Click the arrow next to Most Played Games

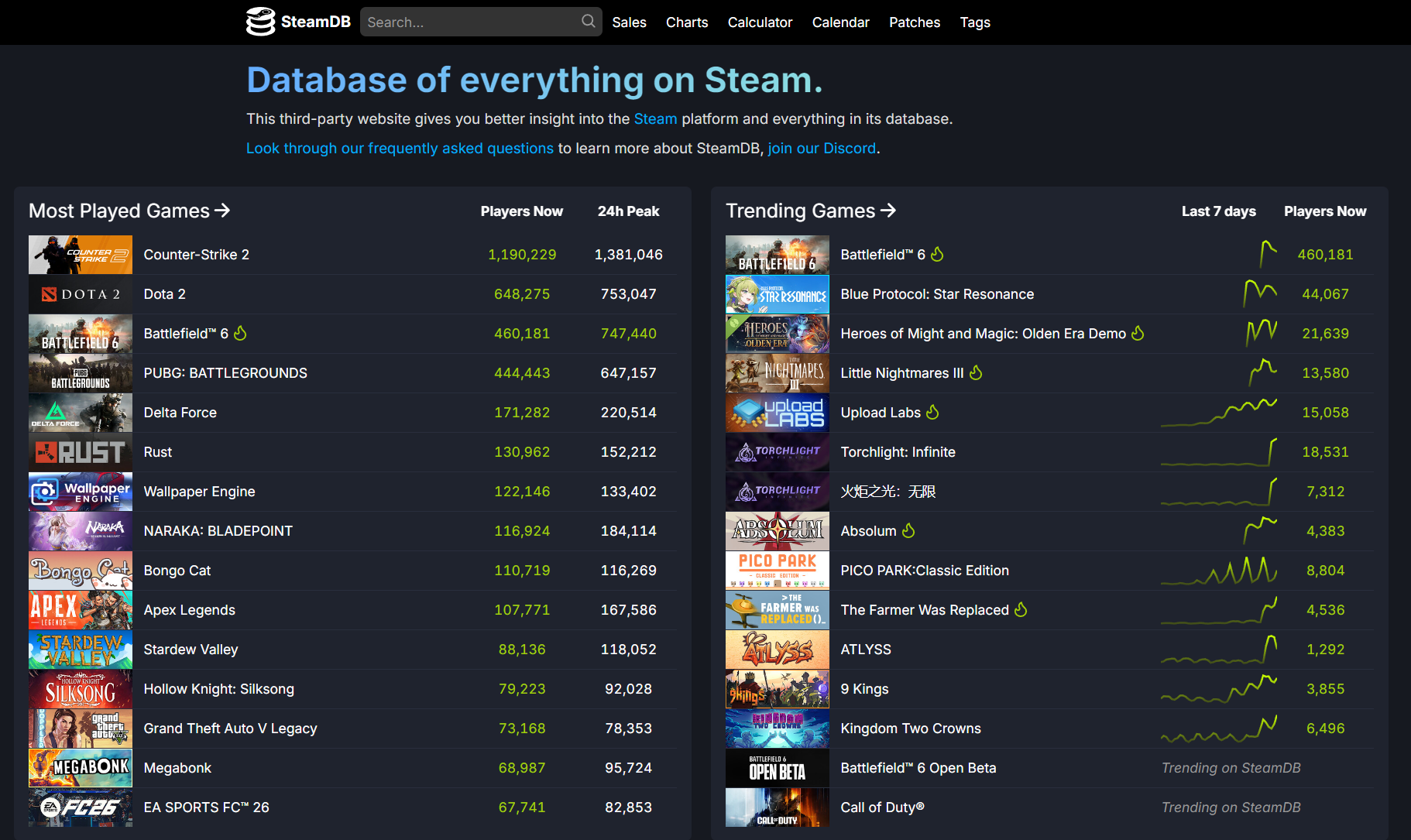point(223,210)
